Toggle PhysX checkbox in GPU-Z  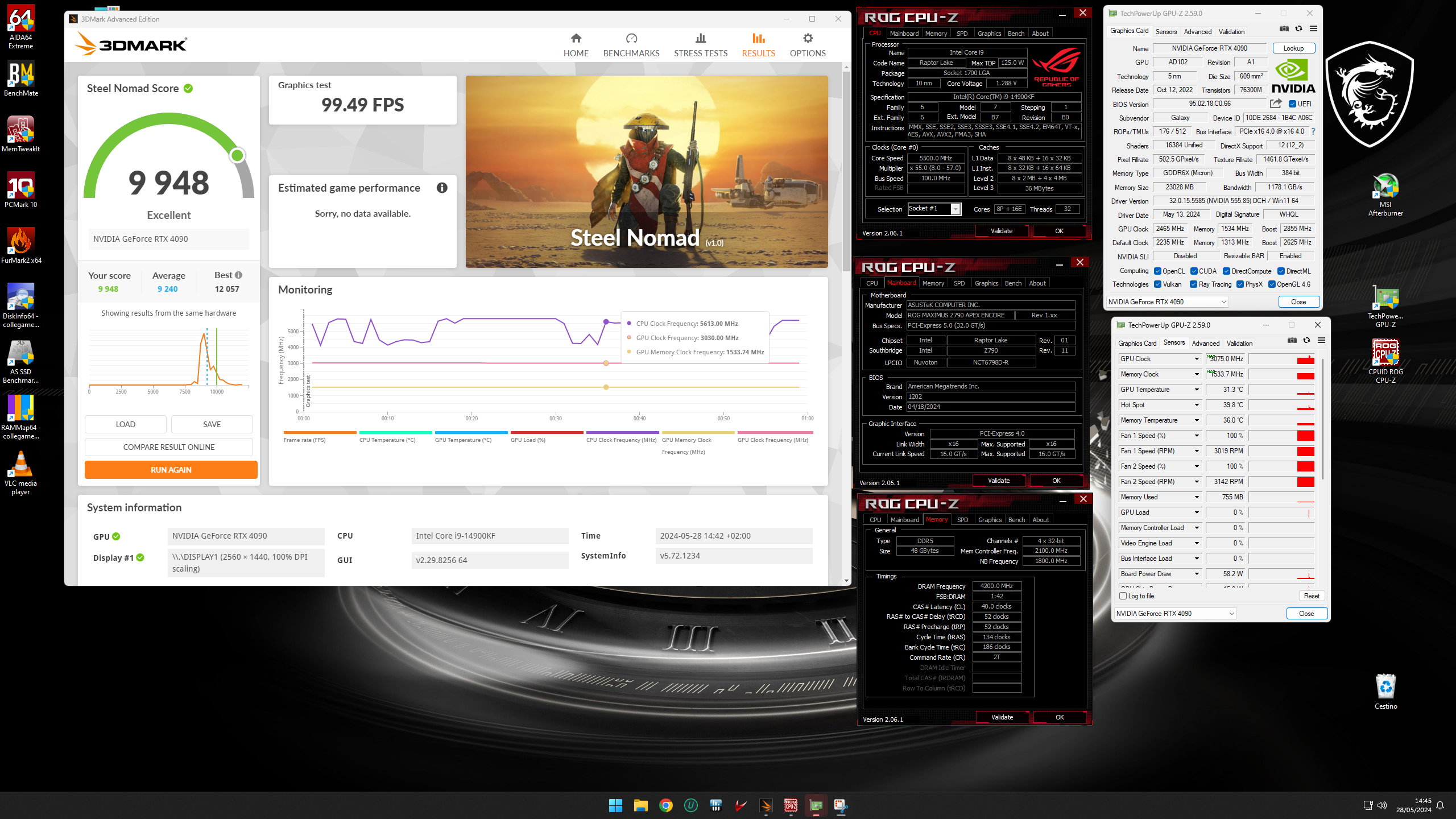coord(1240,284)
